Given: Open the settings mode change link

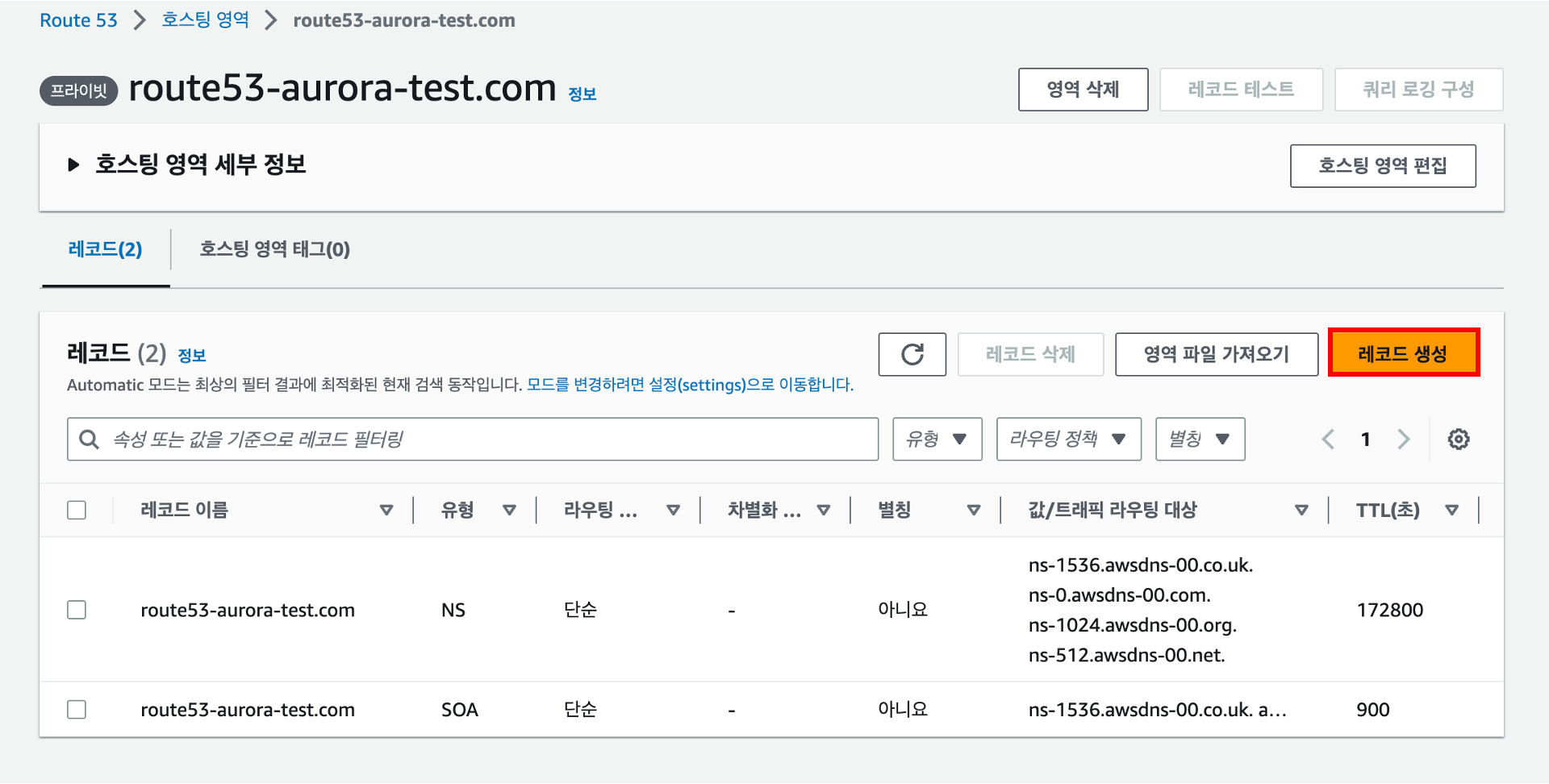Looking at the screenshot, I should tap(690, 385).
